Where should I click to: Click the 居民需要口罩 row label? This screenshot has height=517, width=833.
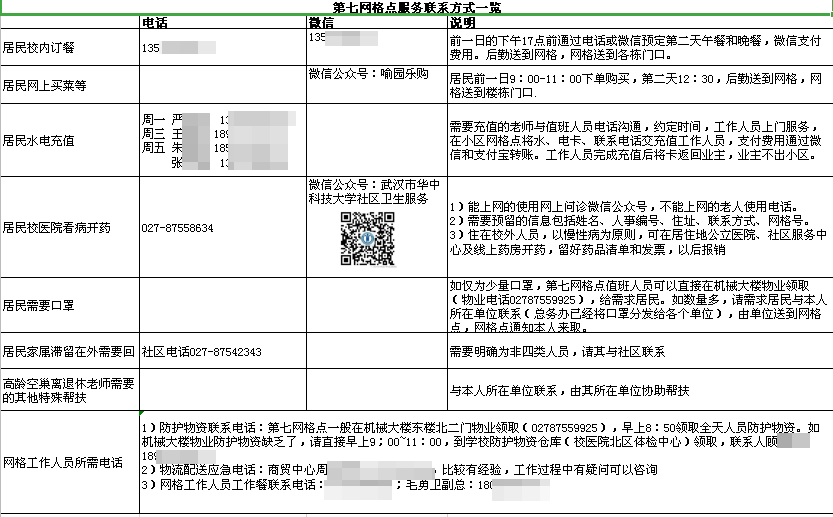(x=39, y=305)
